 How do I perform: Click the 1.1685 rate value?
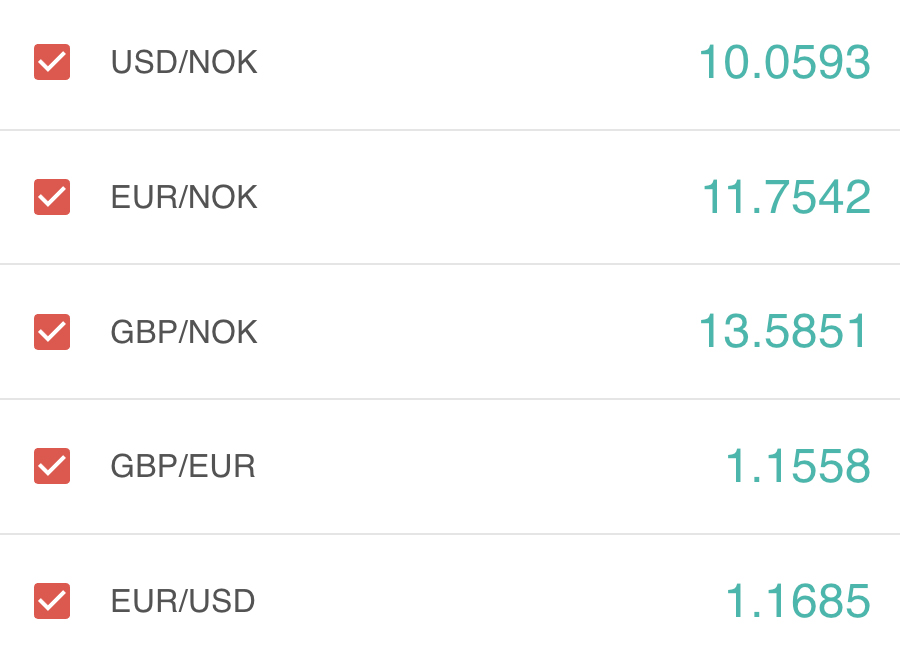(x=798, y=601)
